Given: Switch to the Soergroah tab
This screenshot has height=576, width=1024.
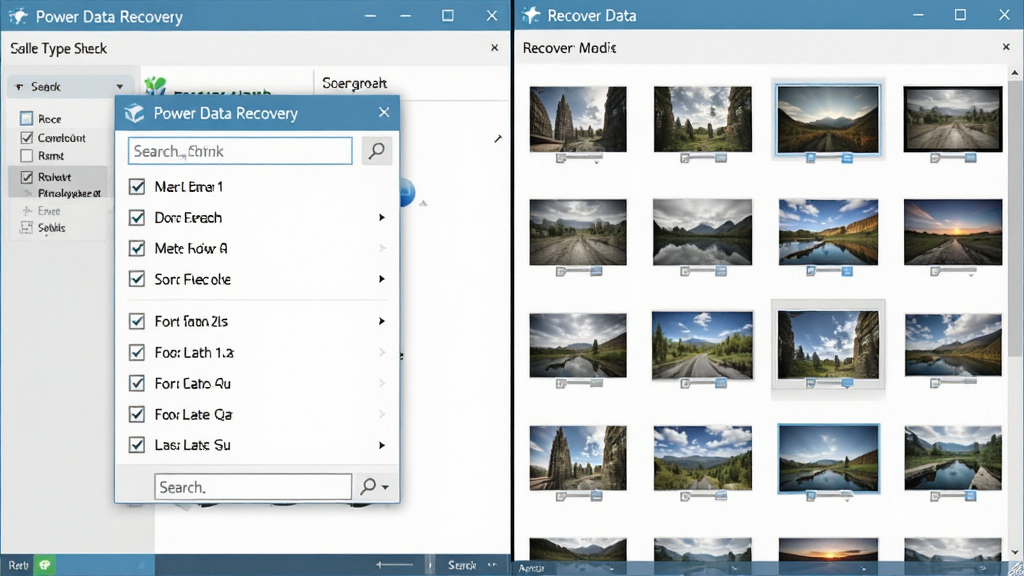Looking at the screenshot, I should coord(355,84).
